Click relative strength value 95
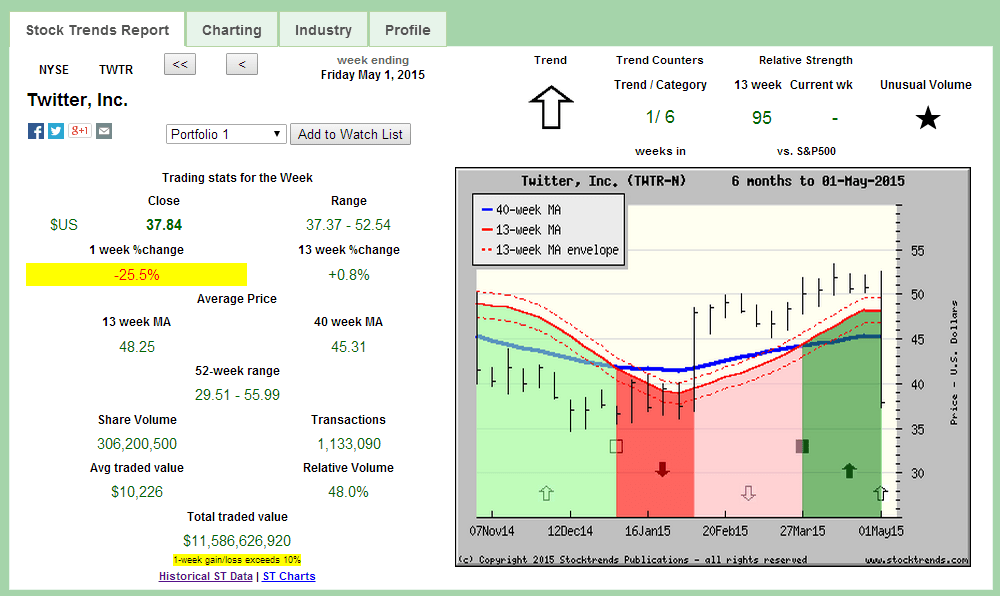 [x=761, y=118]
